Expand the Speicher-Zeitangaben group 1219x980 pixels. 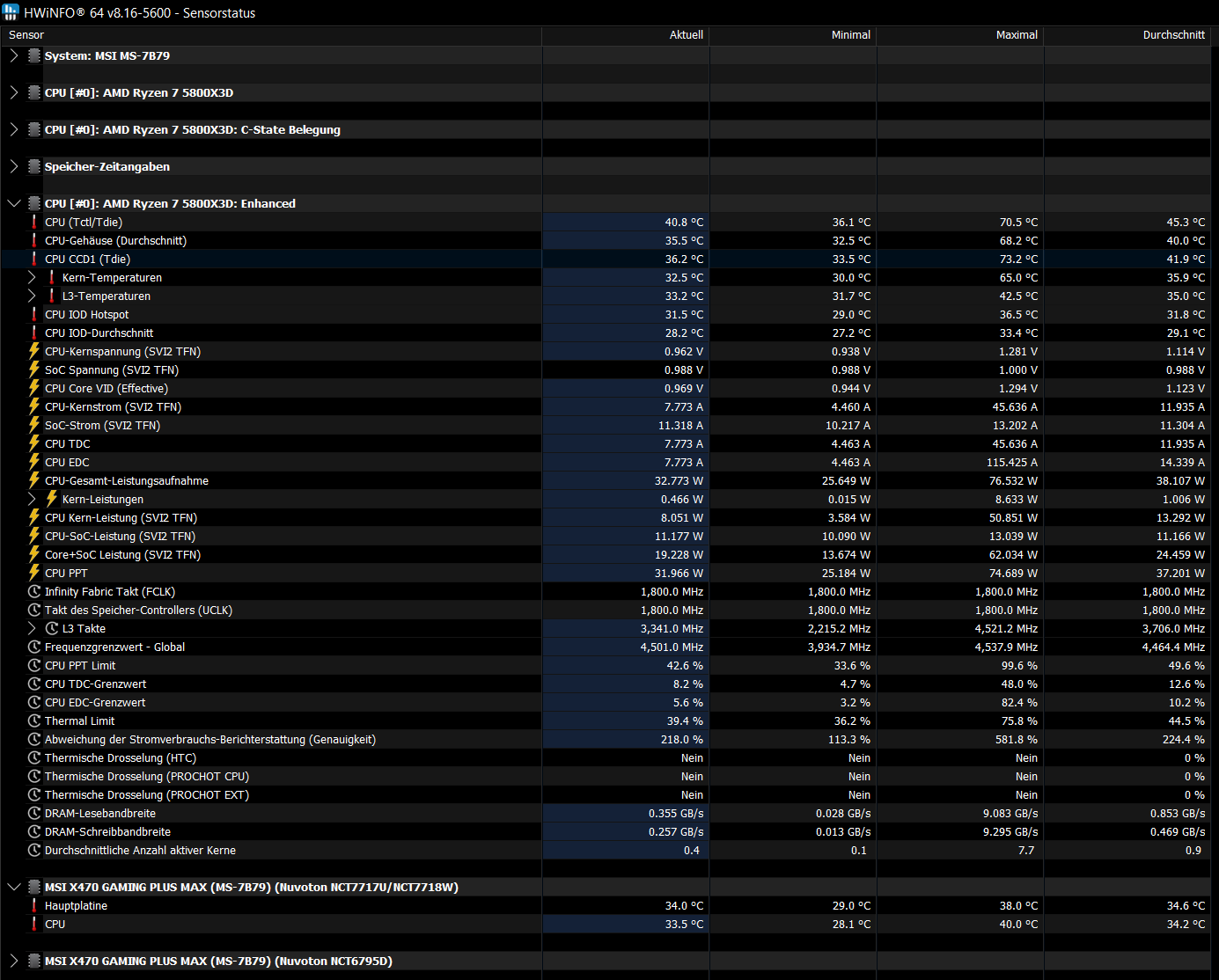(x=13, y=166)
